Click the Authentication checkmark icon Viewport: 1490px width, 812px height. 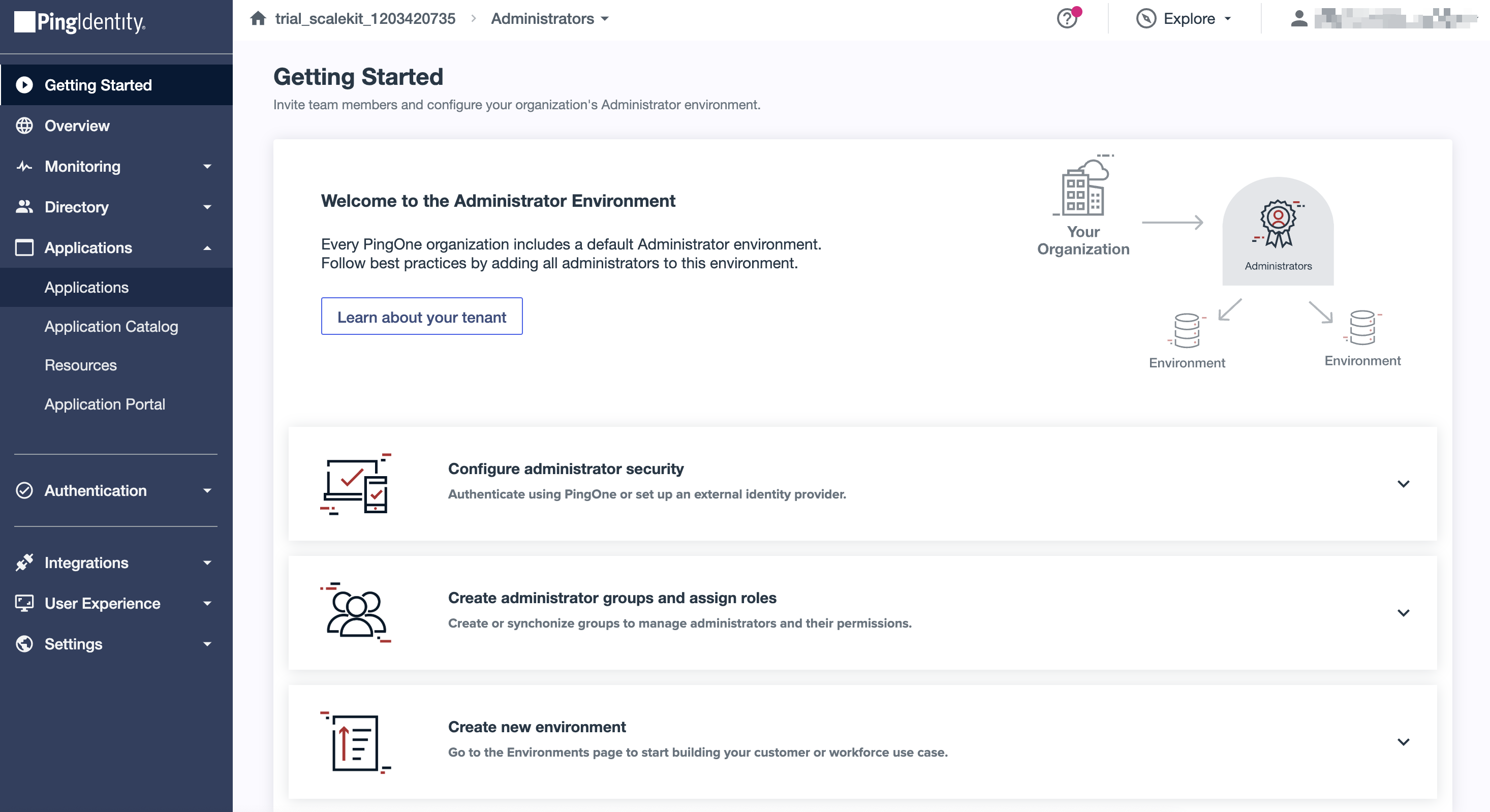[x=24, y=490]
